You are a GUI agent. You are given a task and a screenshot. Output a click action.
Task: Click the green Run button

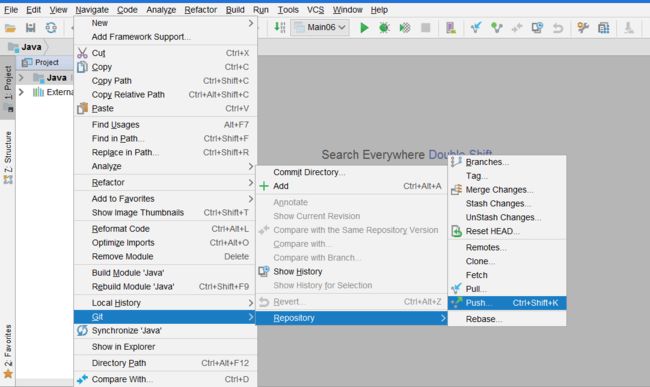[x=364, y=28]
